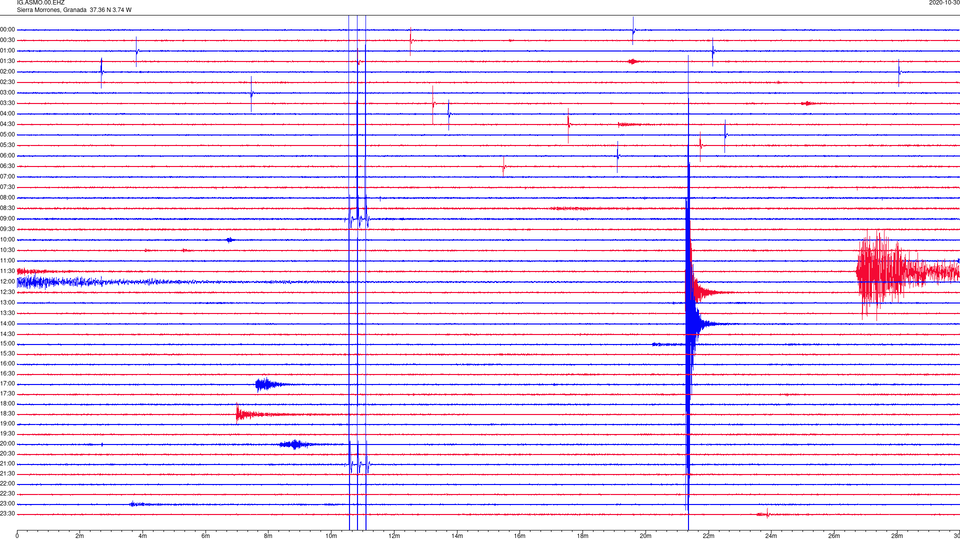Select the 02:00 trace time label

point(8,72)
